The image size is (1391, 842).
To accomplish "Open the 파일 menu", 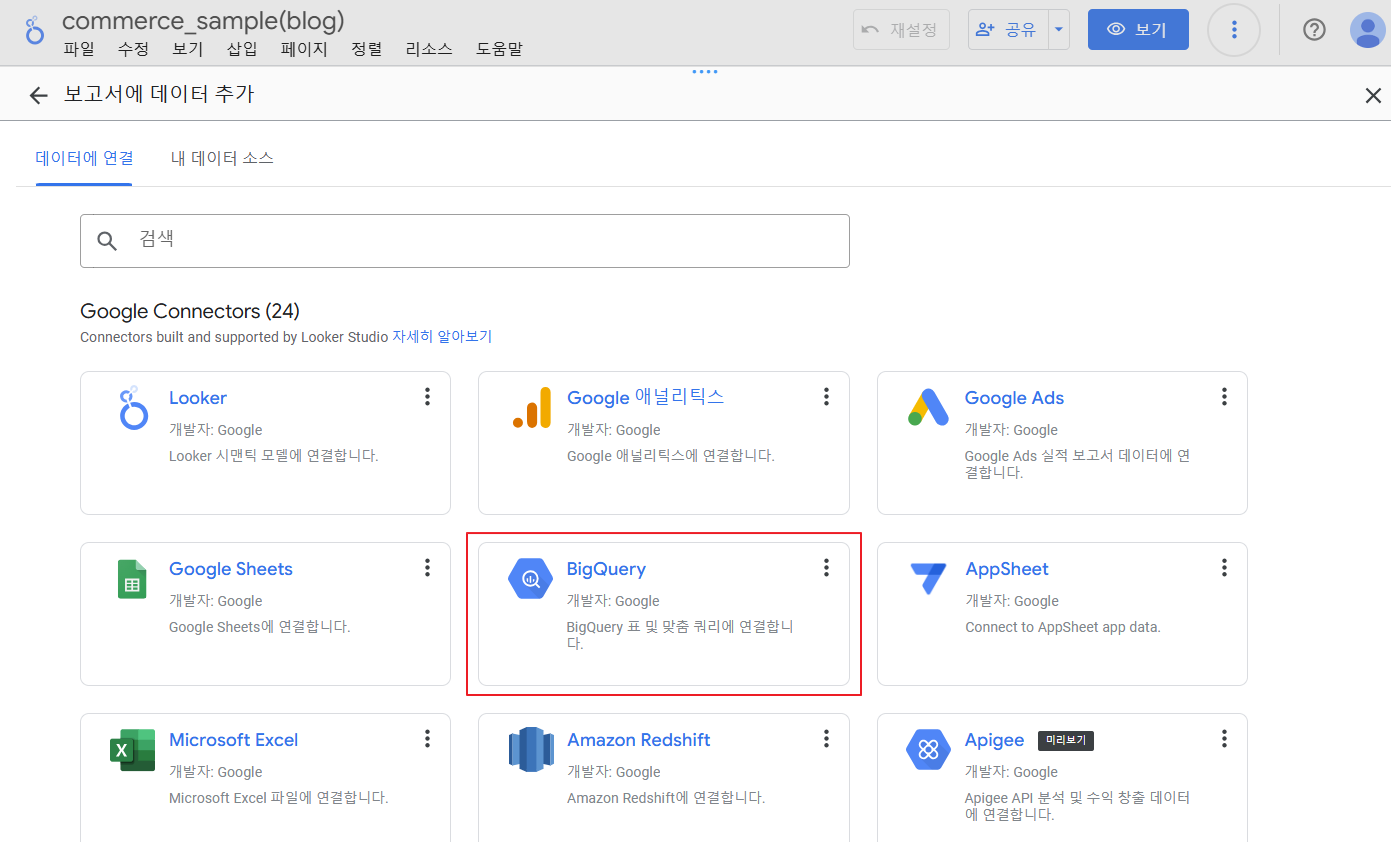I will 78,49.
